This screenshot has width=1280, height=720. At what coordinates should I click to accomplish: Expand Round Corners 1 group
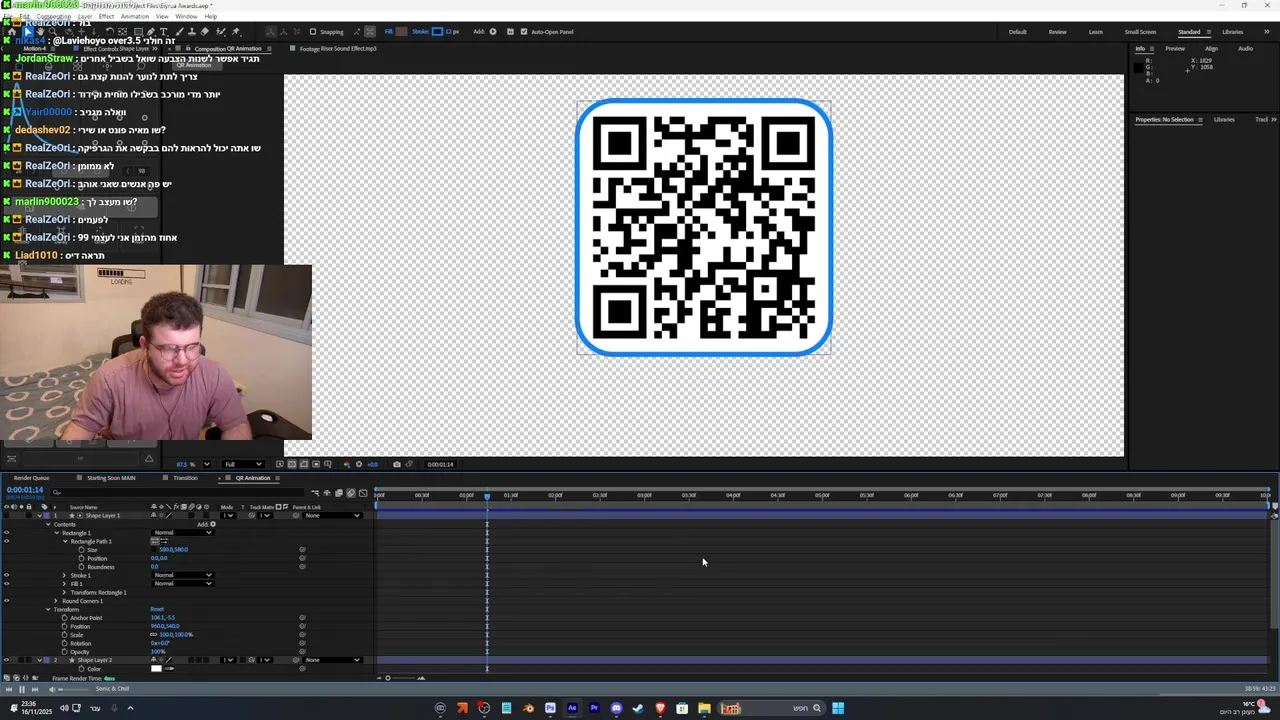click(x=56, y=601)
